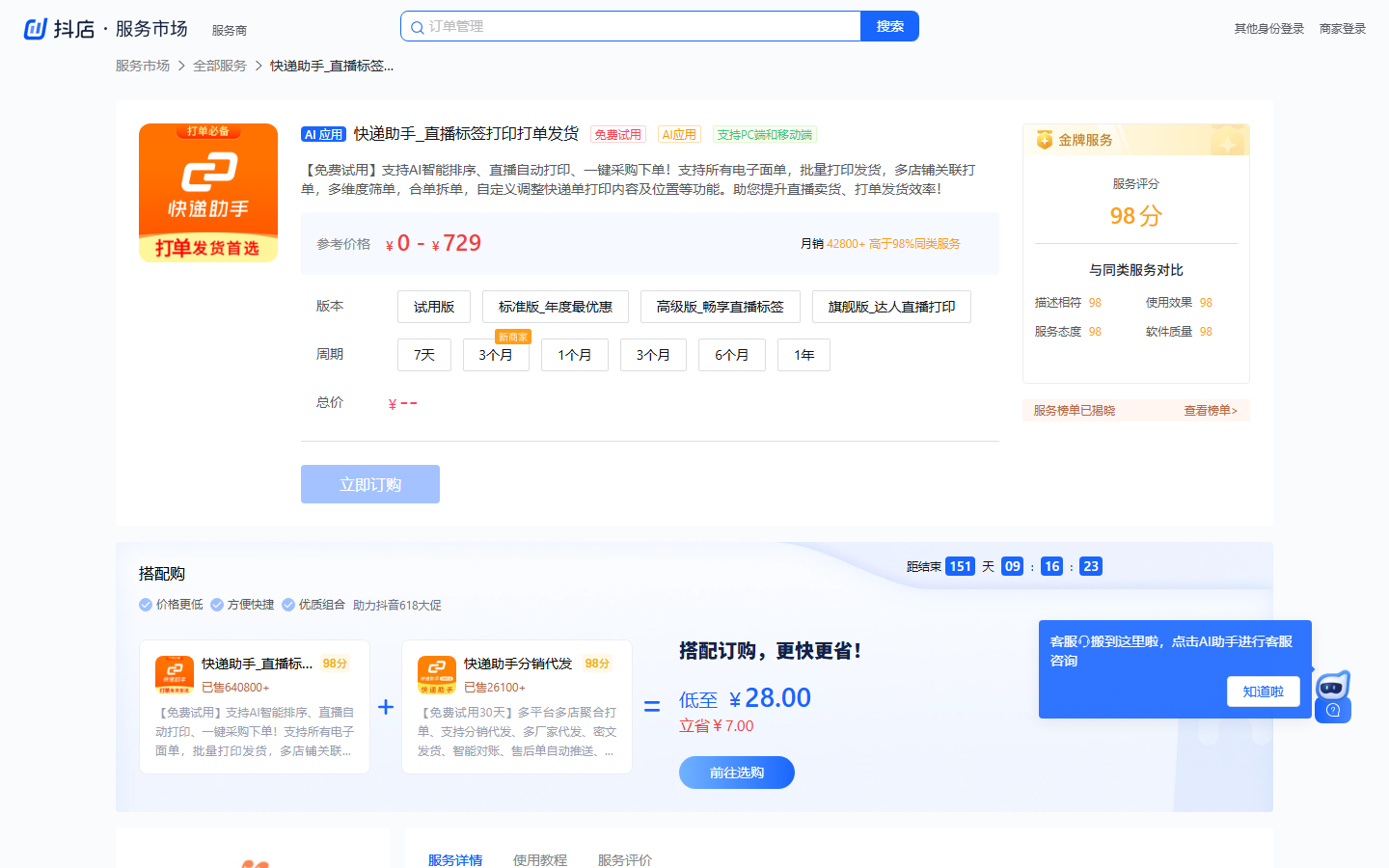This screenshot has width=1389, height=868.
Task: Go to 全部服务 breadcrumb
Action: point(220,66)
